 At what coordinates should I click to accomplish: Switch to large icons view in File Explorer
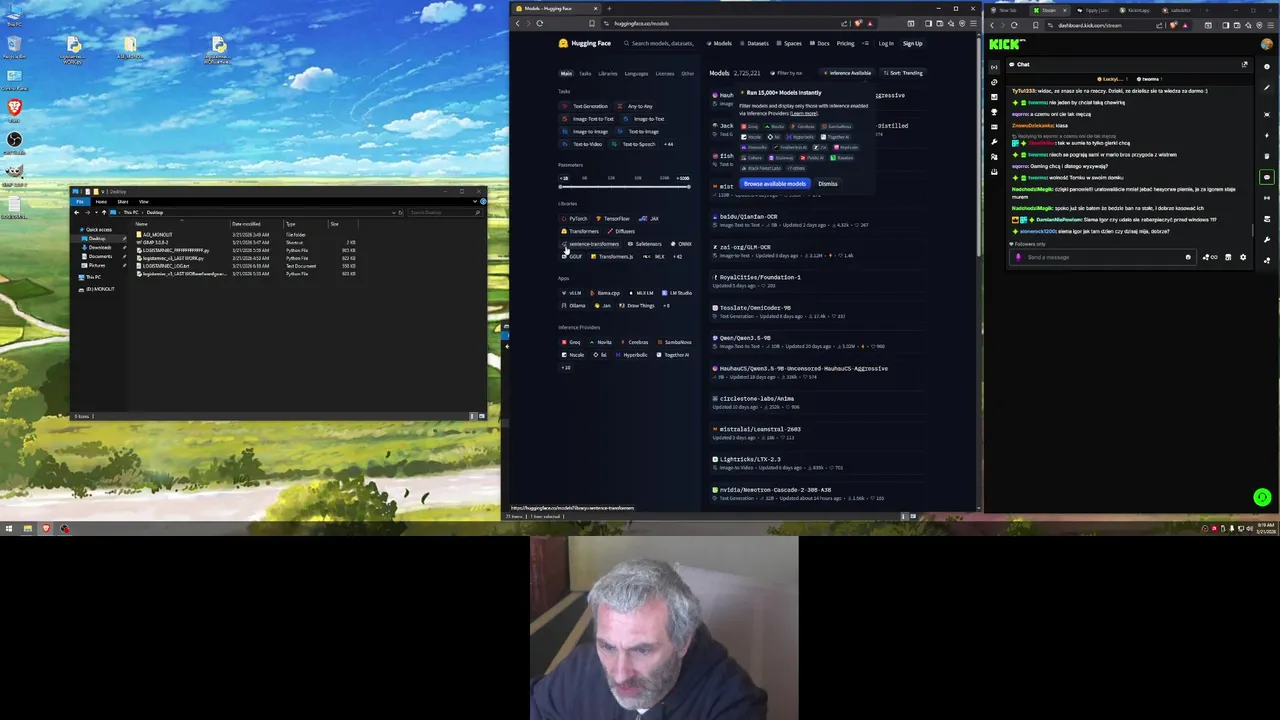[481, 416]
